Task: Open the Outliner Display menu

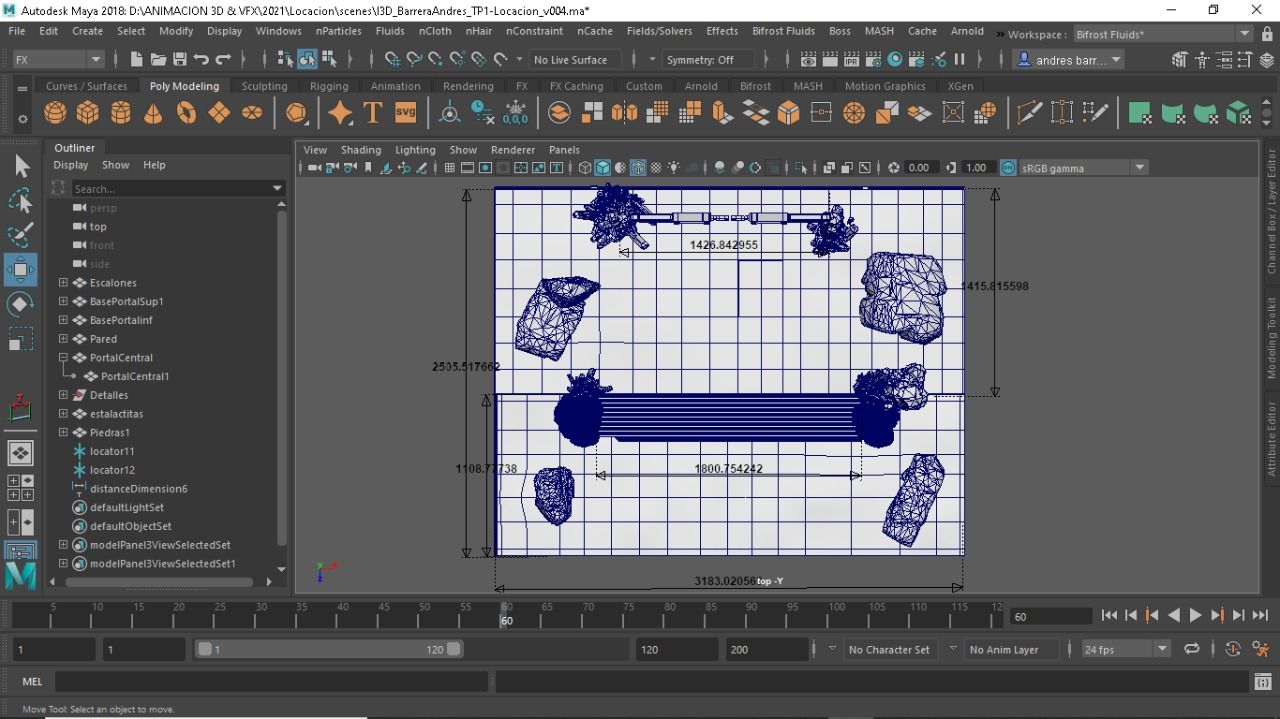Action: [x=71, y=165]
